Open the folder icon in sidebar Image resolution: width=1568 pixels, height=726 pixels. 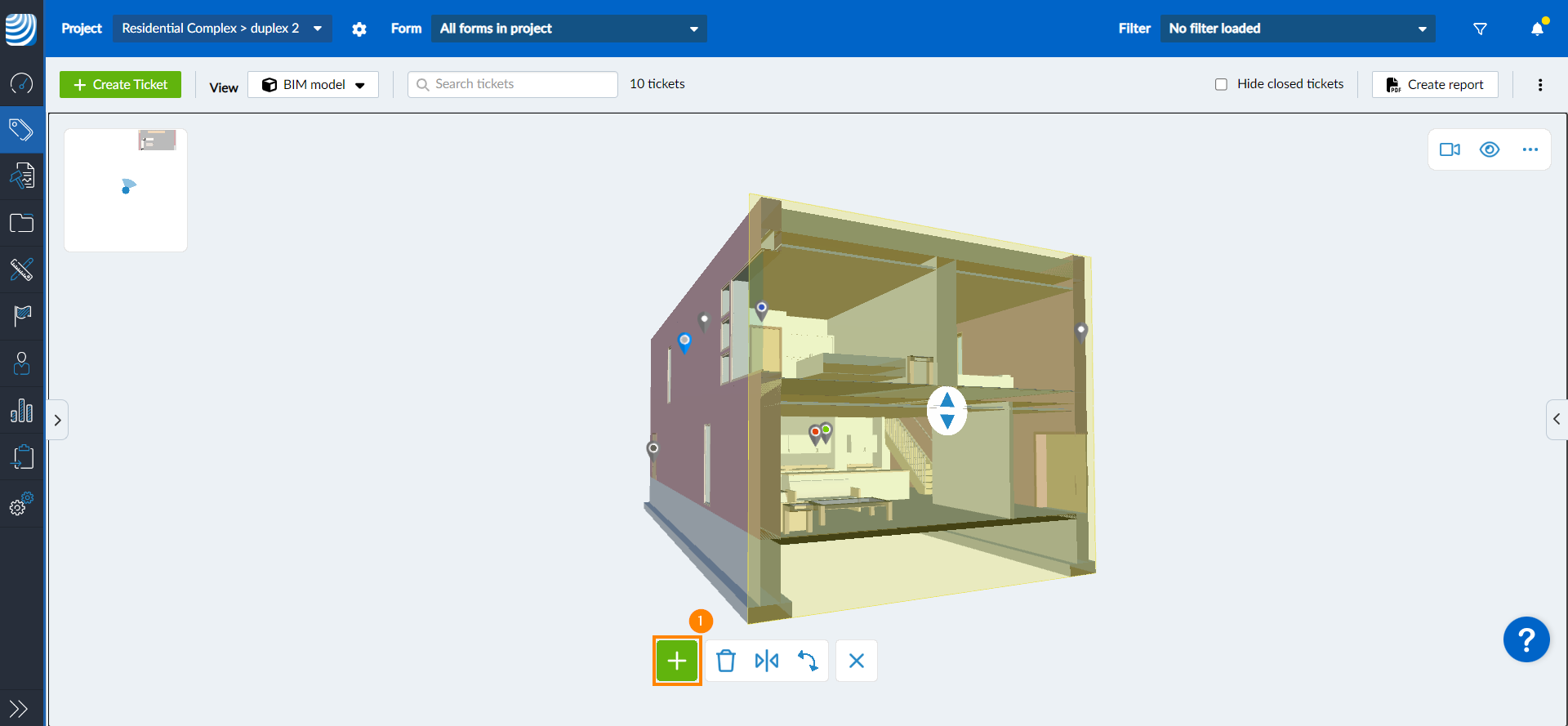coord(22,223)
